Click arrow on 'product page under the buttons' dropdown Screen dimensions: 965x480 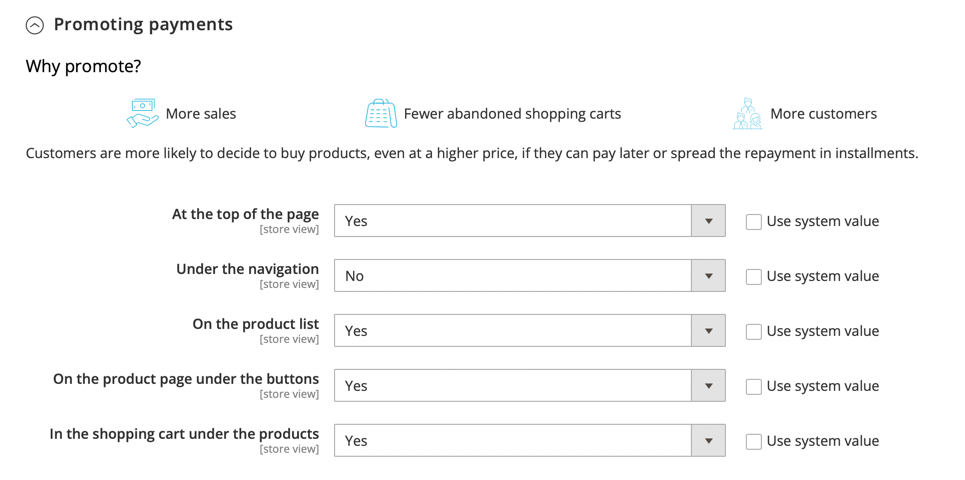(708, 386)
